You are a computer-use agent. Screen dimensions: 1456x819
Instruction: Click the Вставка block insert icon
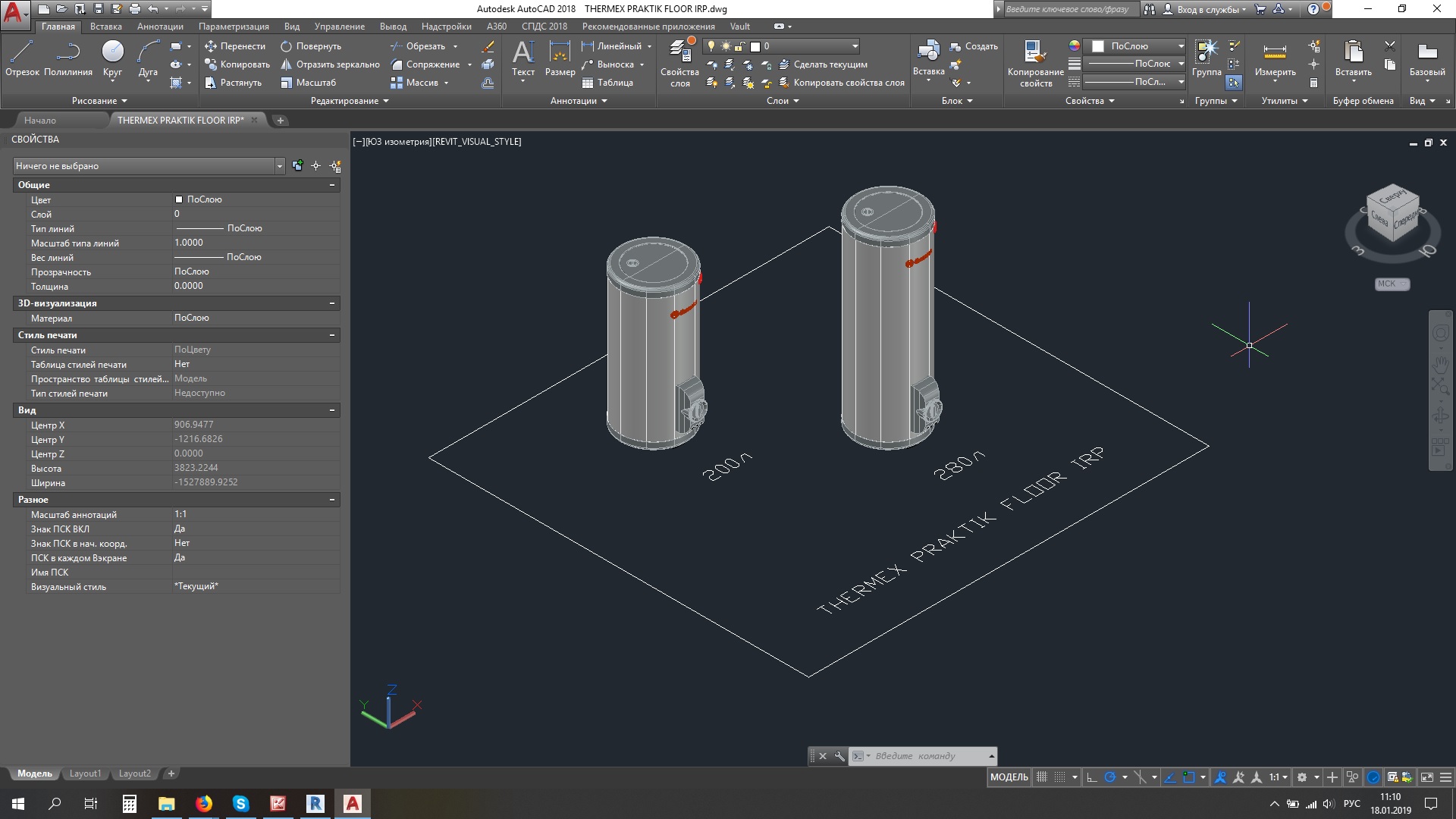pyautogui.click(x=928, y=58)
